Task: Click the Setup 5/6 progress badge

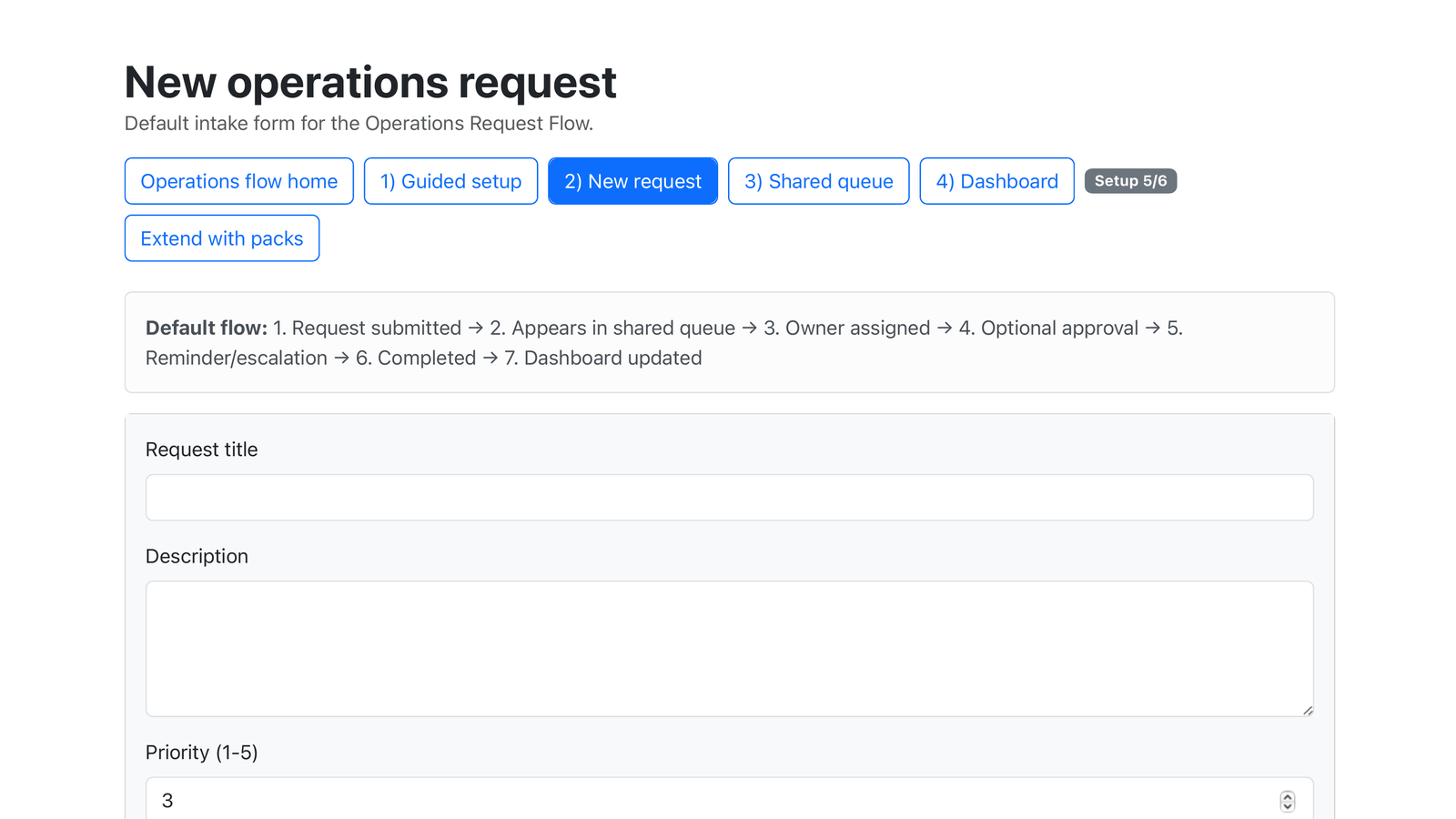Action: 1130,180
